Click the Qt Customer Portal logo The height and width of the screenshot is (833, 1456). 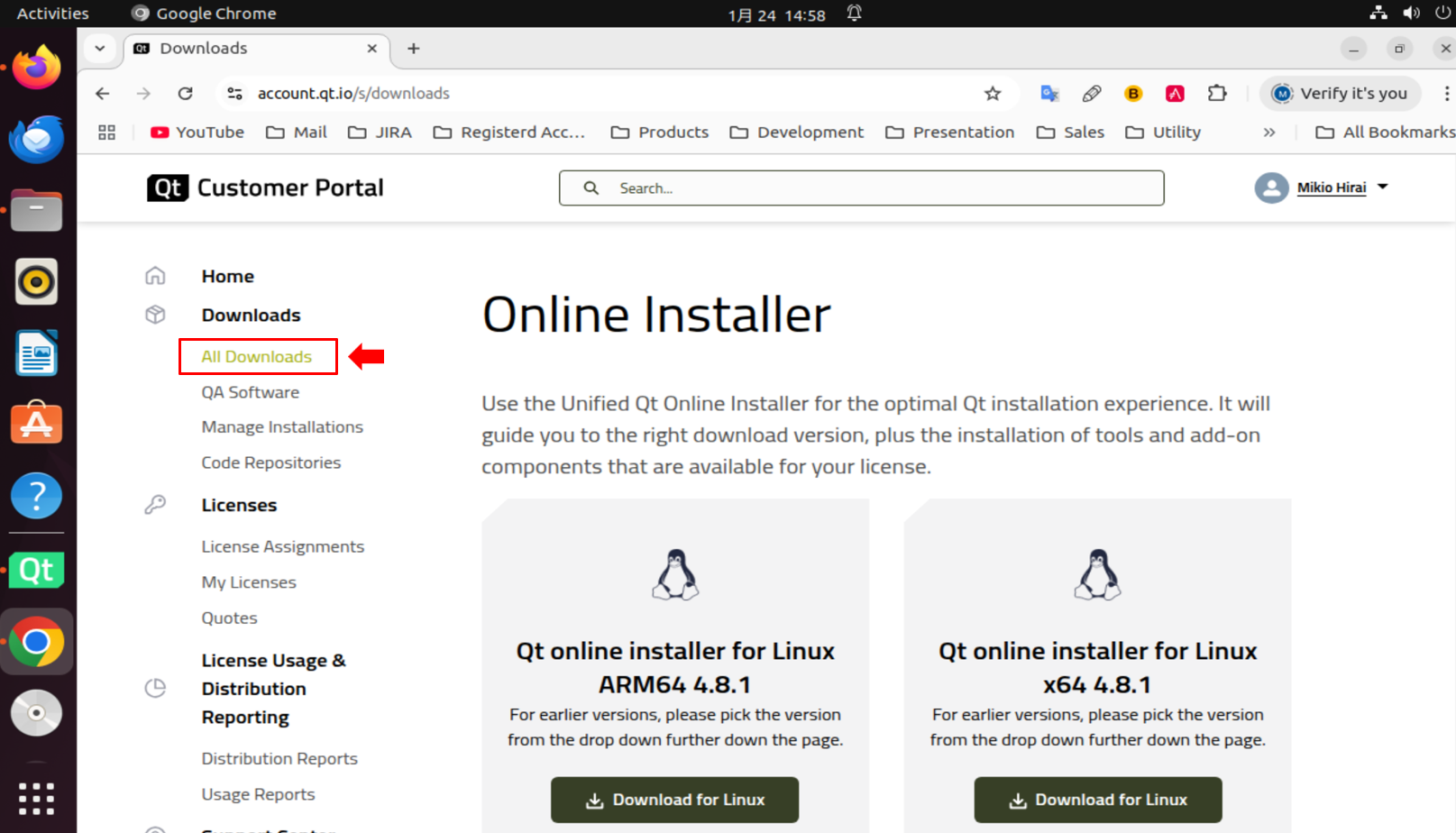(x=265, y=188)
